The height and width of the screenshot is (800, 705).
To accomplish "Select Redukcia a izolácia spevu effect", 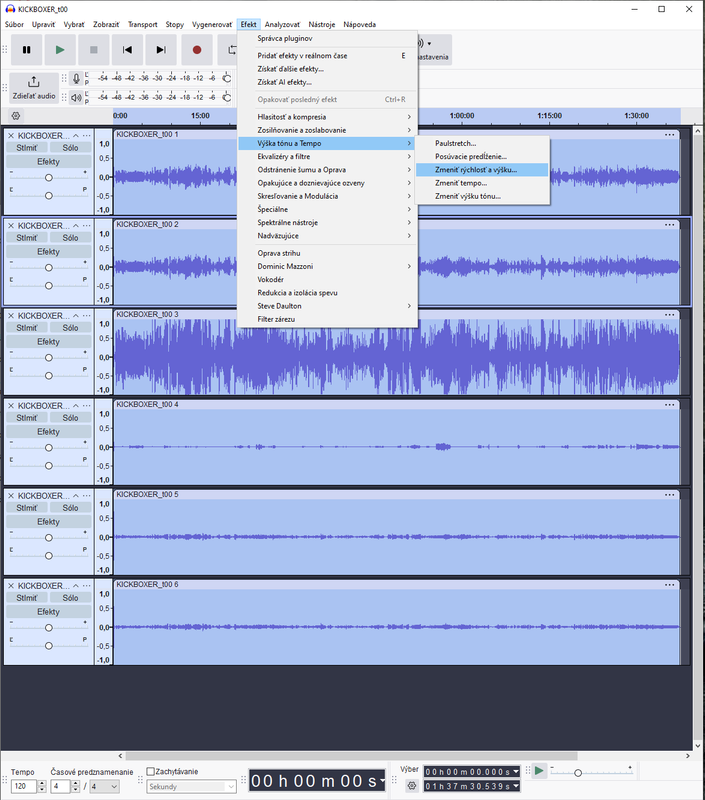I will [328, 293].
